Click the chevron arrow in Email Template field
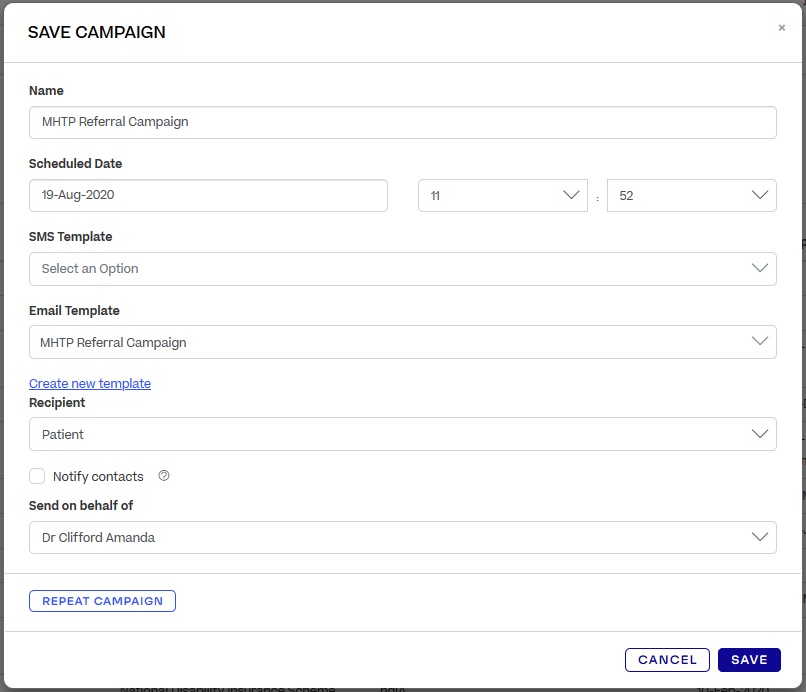806x692 pixels. 760,342
